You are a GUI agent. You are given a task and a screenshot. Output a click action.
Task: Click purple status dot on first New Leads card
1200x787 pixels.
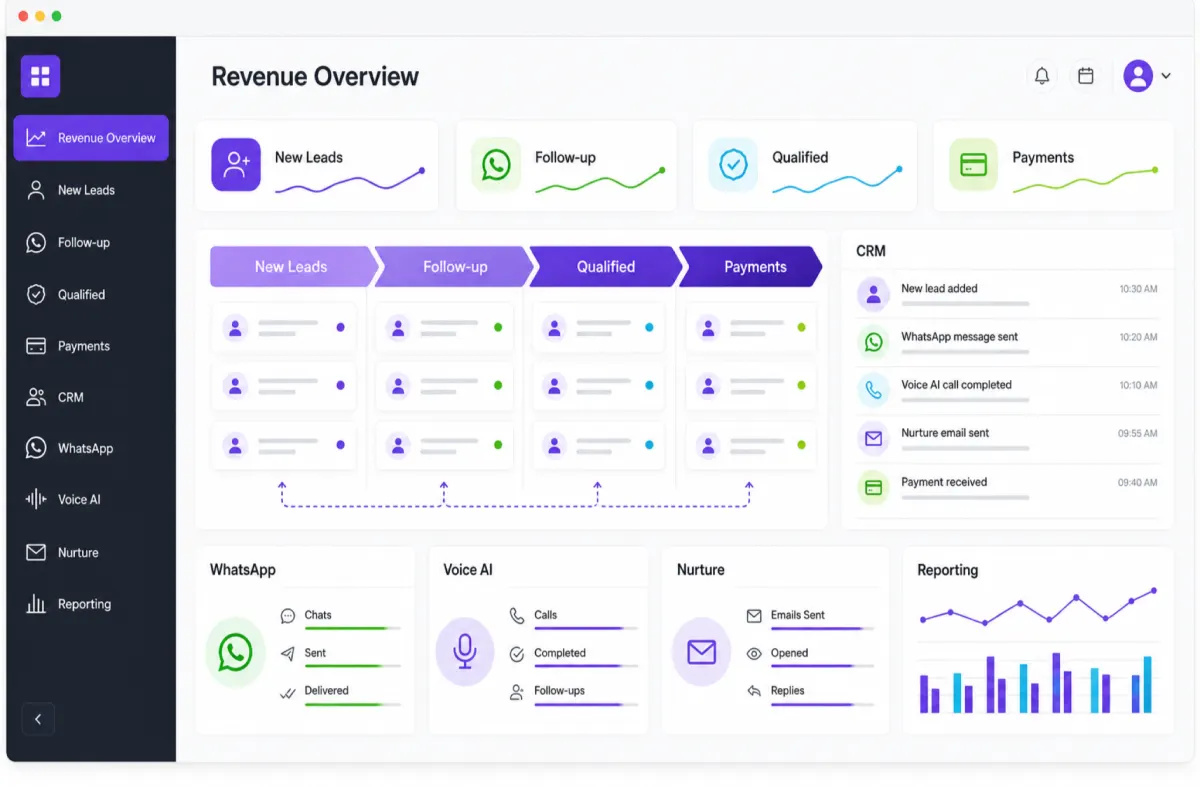(x=340, y=327)
